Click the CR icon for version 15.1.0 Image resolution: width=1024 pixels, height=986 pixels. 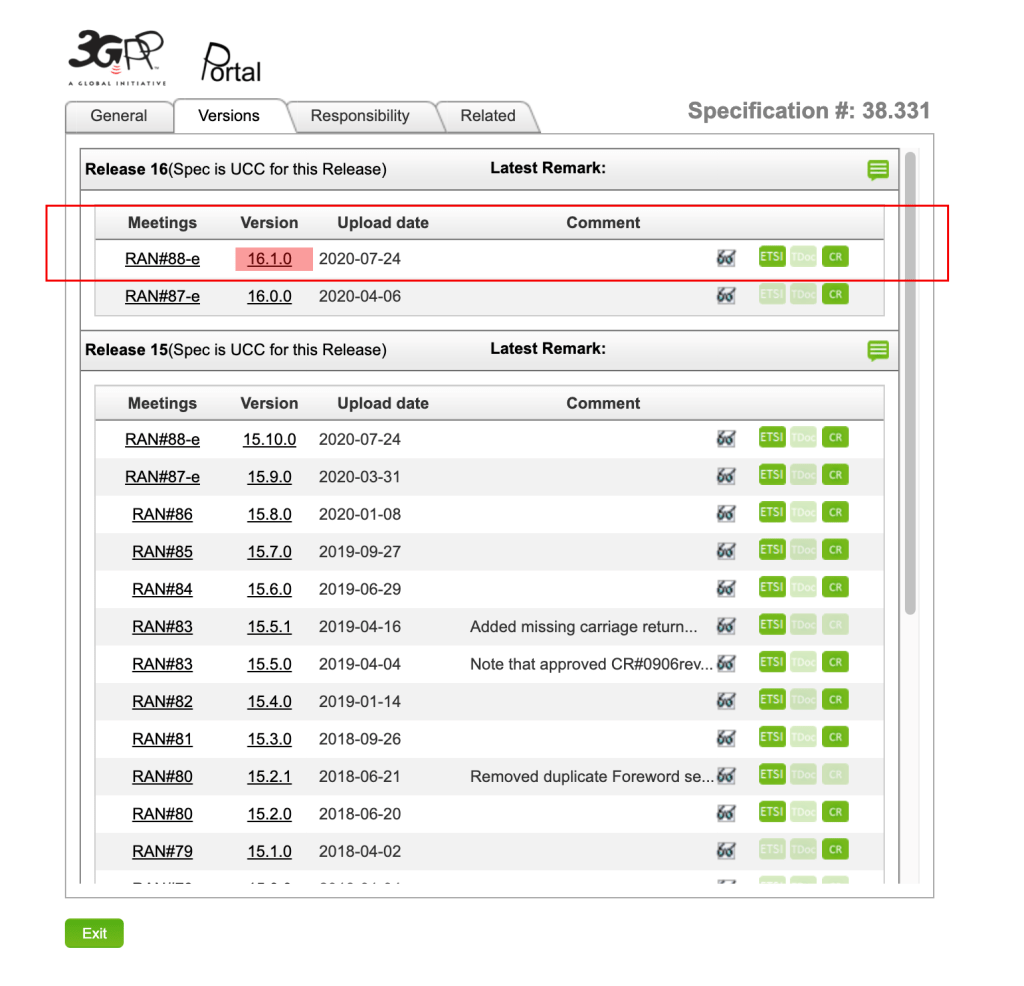pyautogui.click(x=835, y=848)
